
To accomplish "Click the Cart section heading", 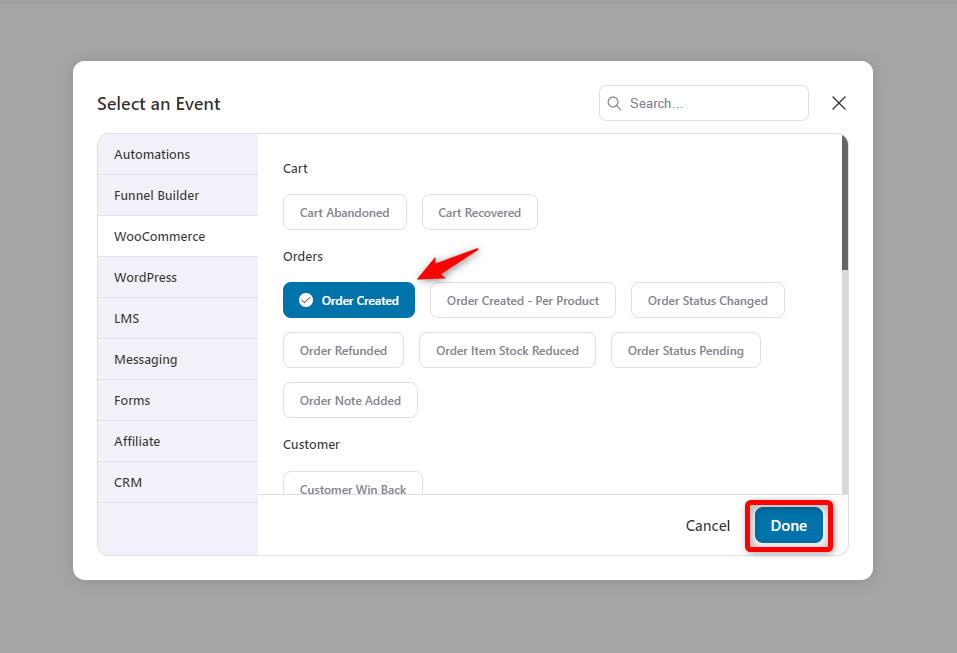I will coord(295,168).
